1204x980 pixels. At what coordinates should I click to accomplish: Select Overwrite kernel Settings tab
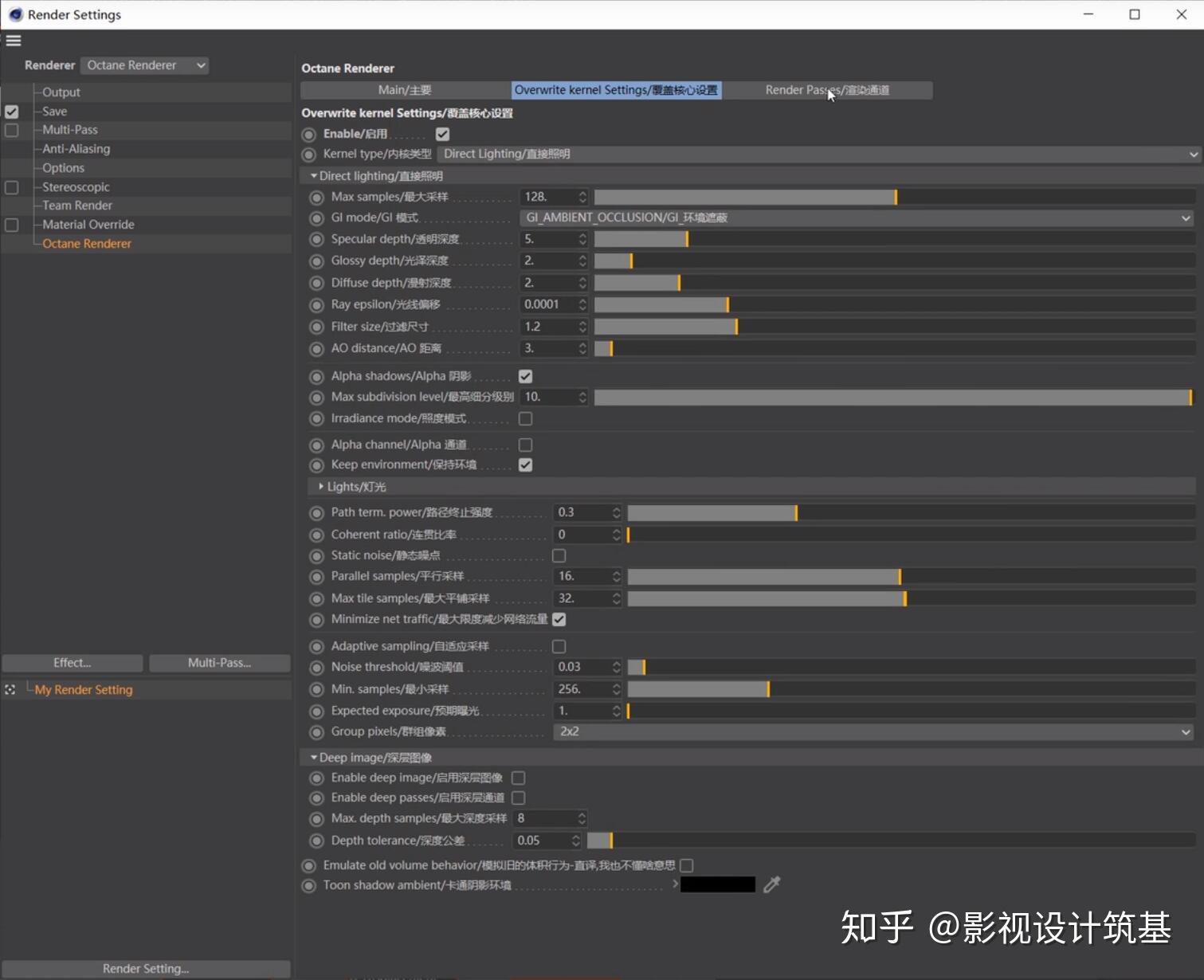[616, 90]
